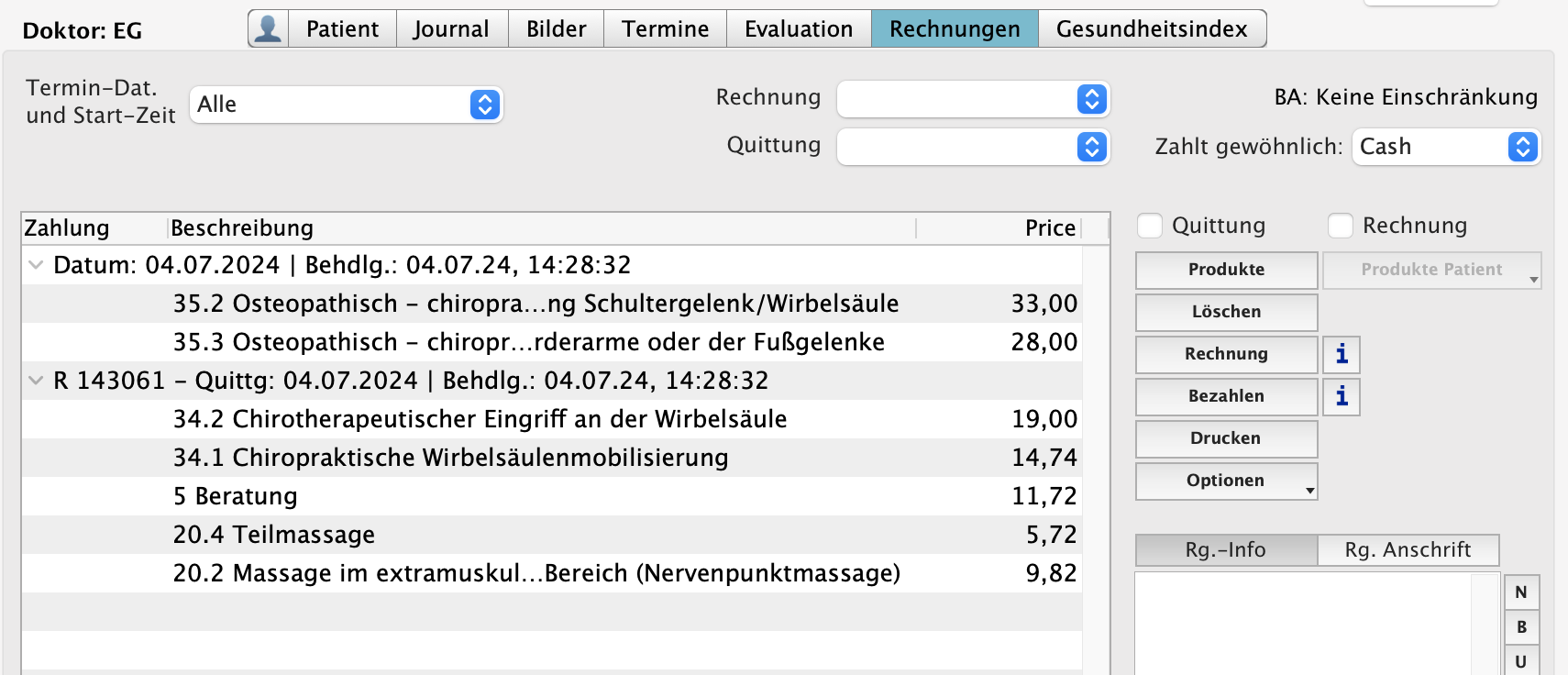1568x675 pixels.
Task: Open info icon beside Bezahlen button
Action: click(1341, 396)
